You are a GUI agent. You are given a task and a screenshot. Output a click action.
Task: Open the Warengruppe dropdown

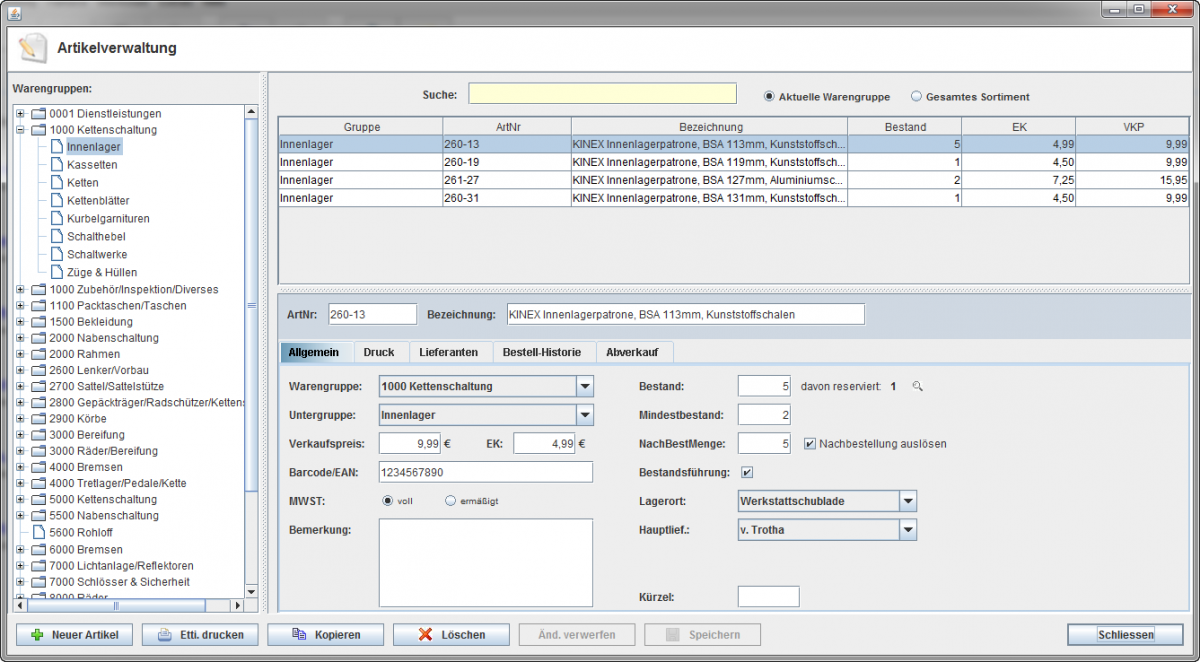[x=585, y=387]
